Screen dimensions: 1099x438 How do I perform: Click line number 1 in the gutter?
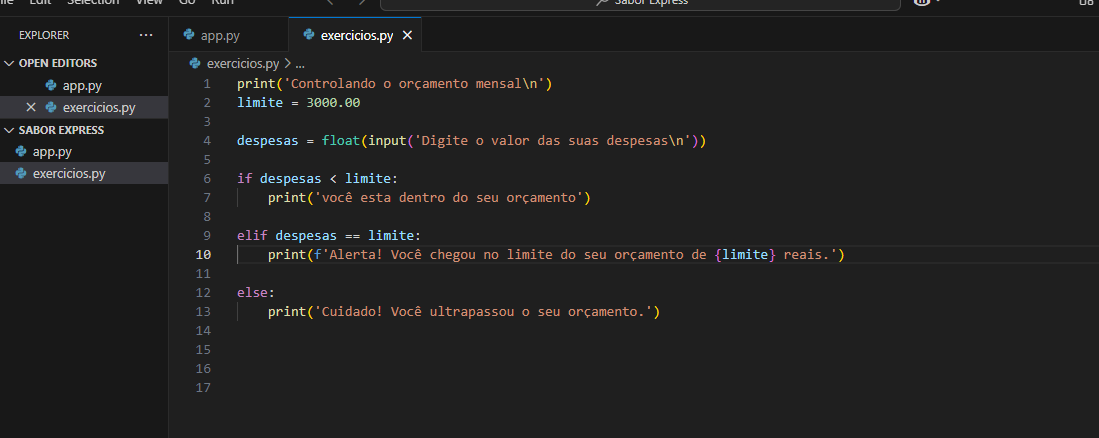coord(206,84)
